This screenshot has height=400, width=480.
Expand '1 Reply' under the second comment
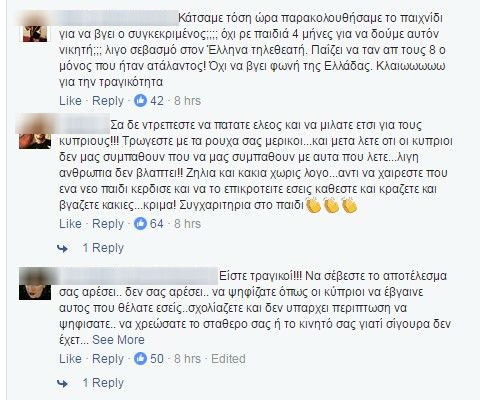[x=103, y=248]
